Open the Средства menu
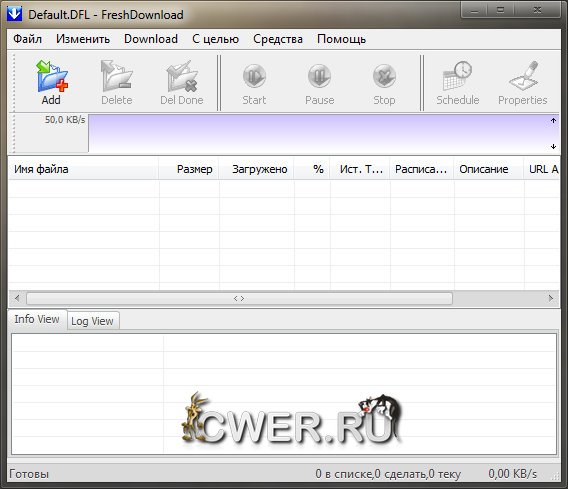568x489 pixels. tap(278, 39)
